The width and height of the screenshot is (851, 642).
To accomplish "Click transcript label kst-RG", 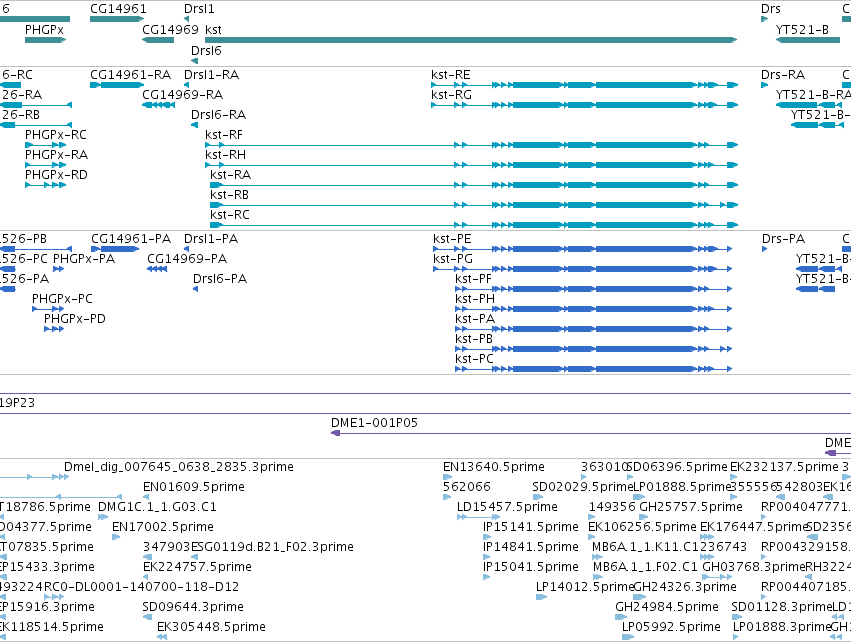I will point(451,94).
